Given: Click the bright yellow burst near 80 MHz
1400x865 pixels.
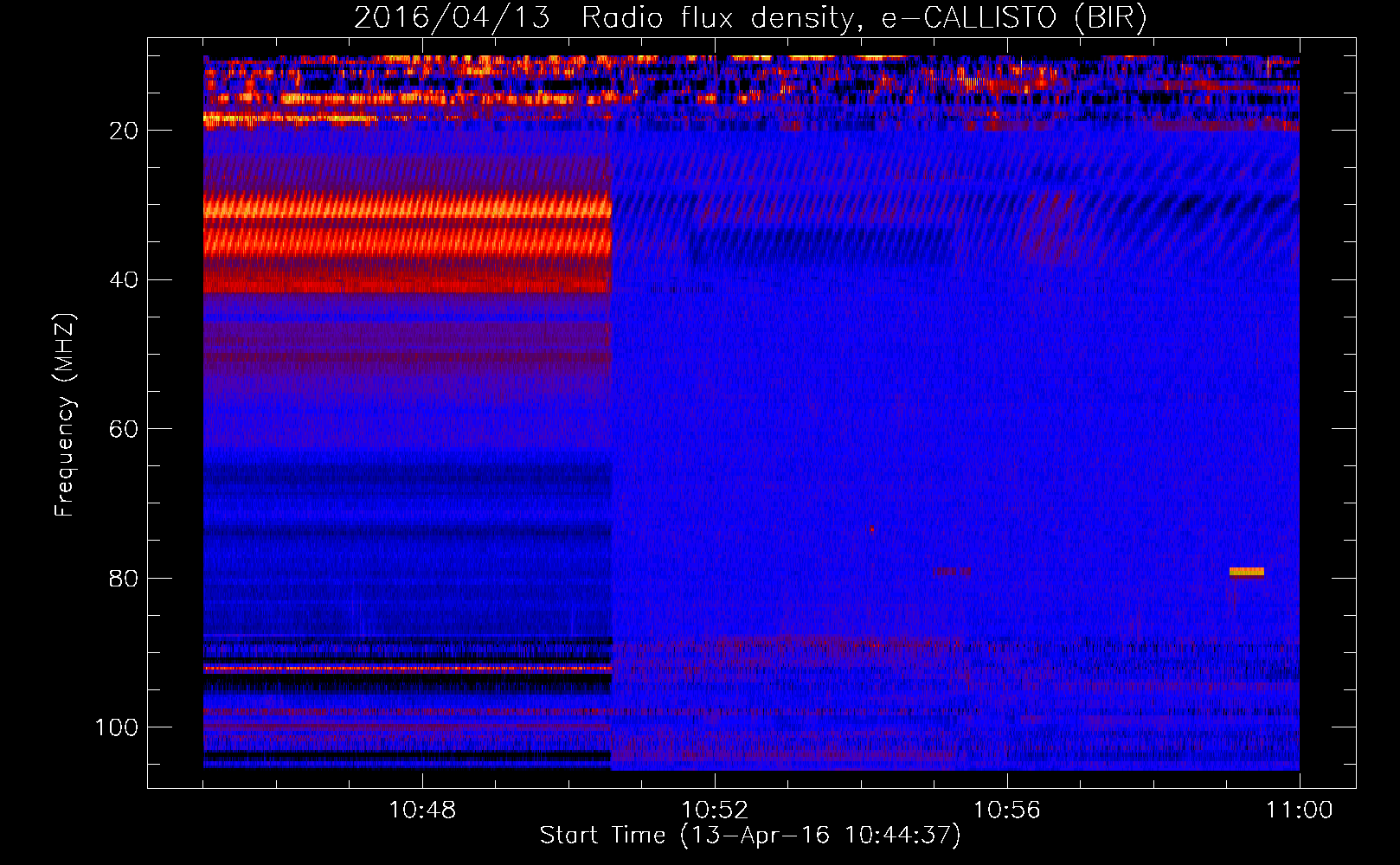Looking at the screenshot, I should pyautogui.click(x=1247, y=572).
